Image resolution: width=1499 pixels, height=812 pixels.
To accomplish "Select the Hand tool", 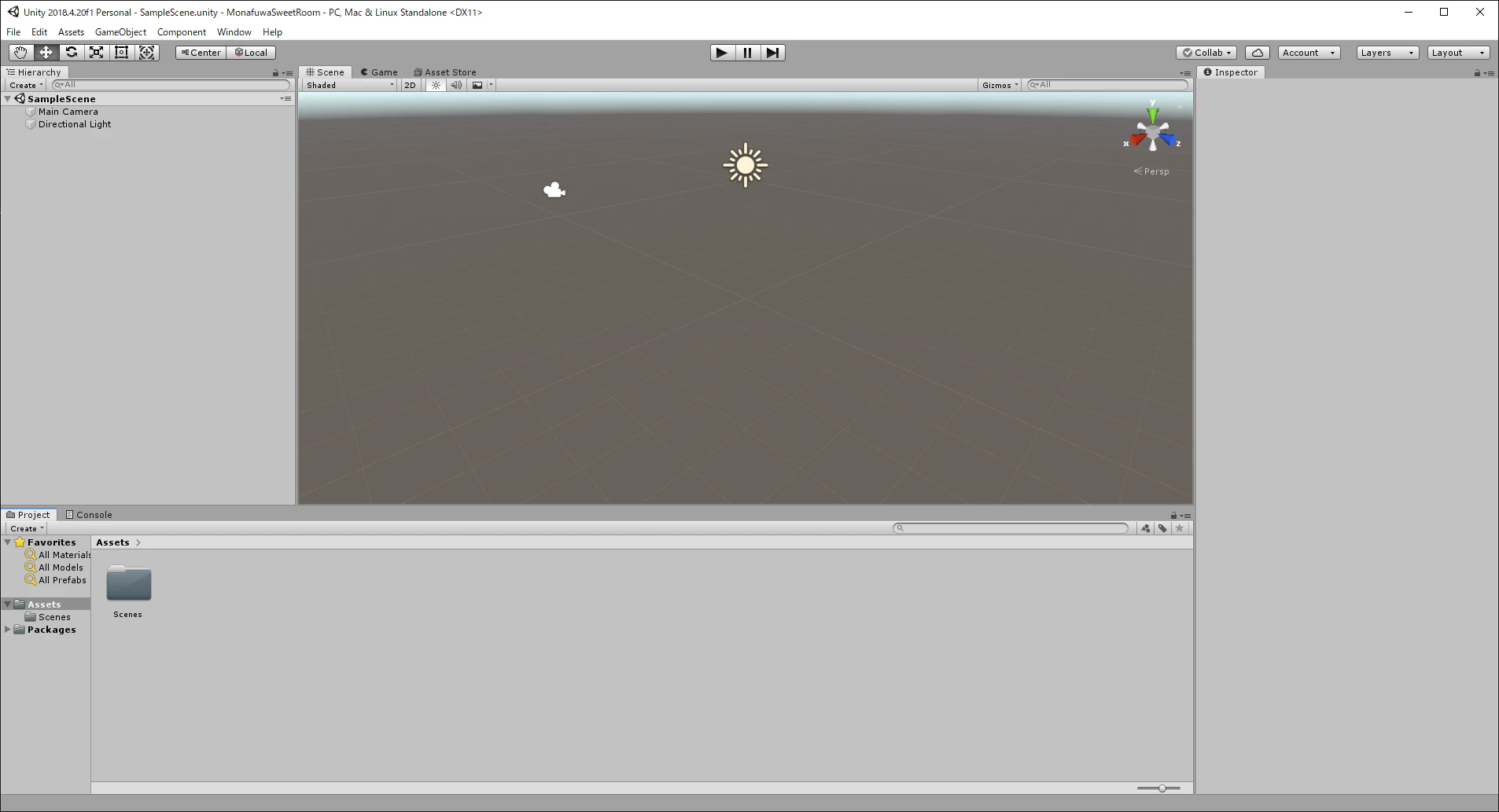I will tap(20, 53).
